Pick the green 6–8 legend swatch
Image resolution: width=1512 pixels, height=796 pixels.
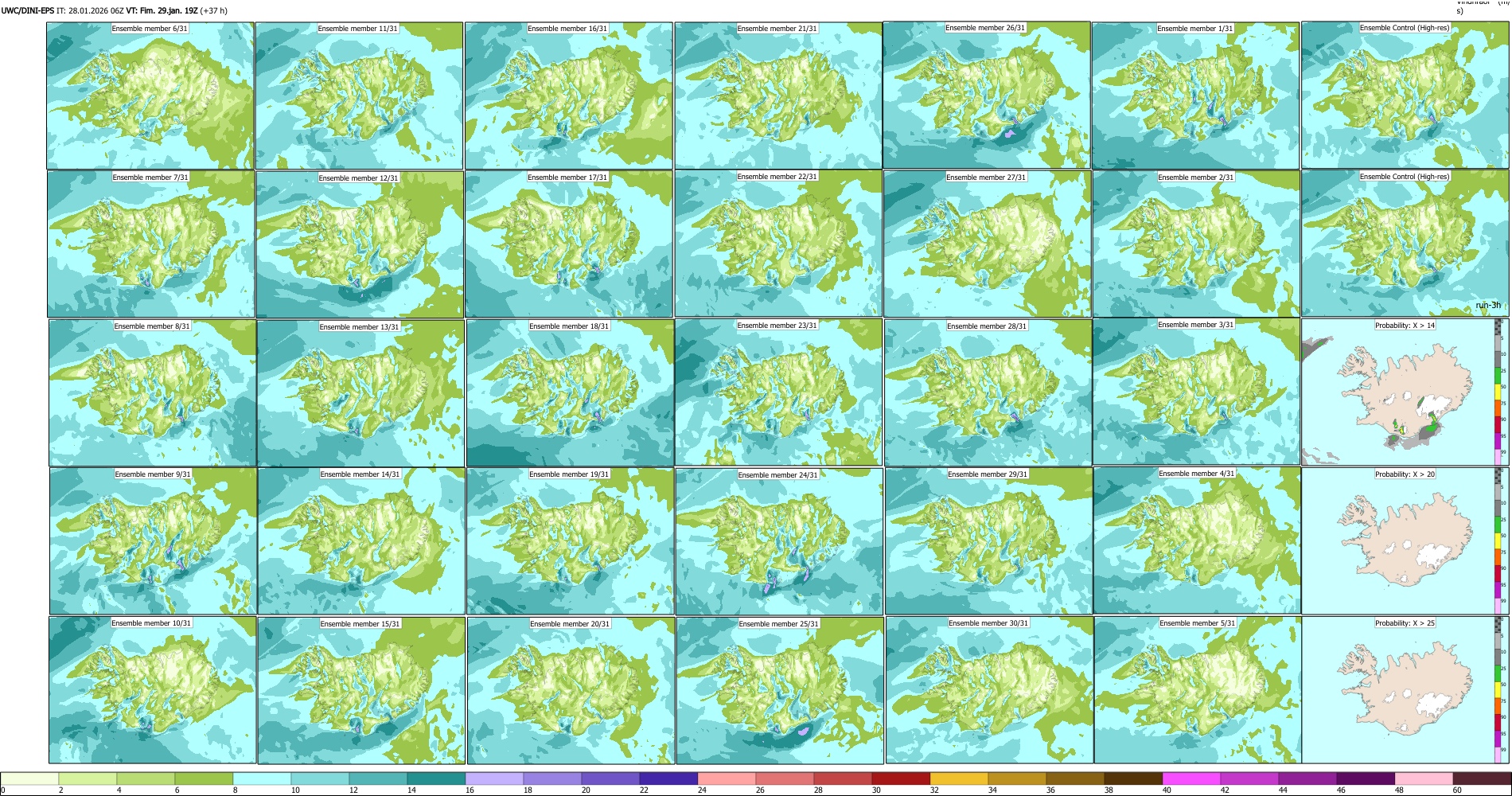(x=204, y=779)
